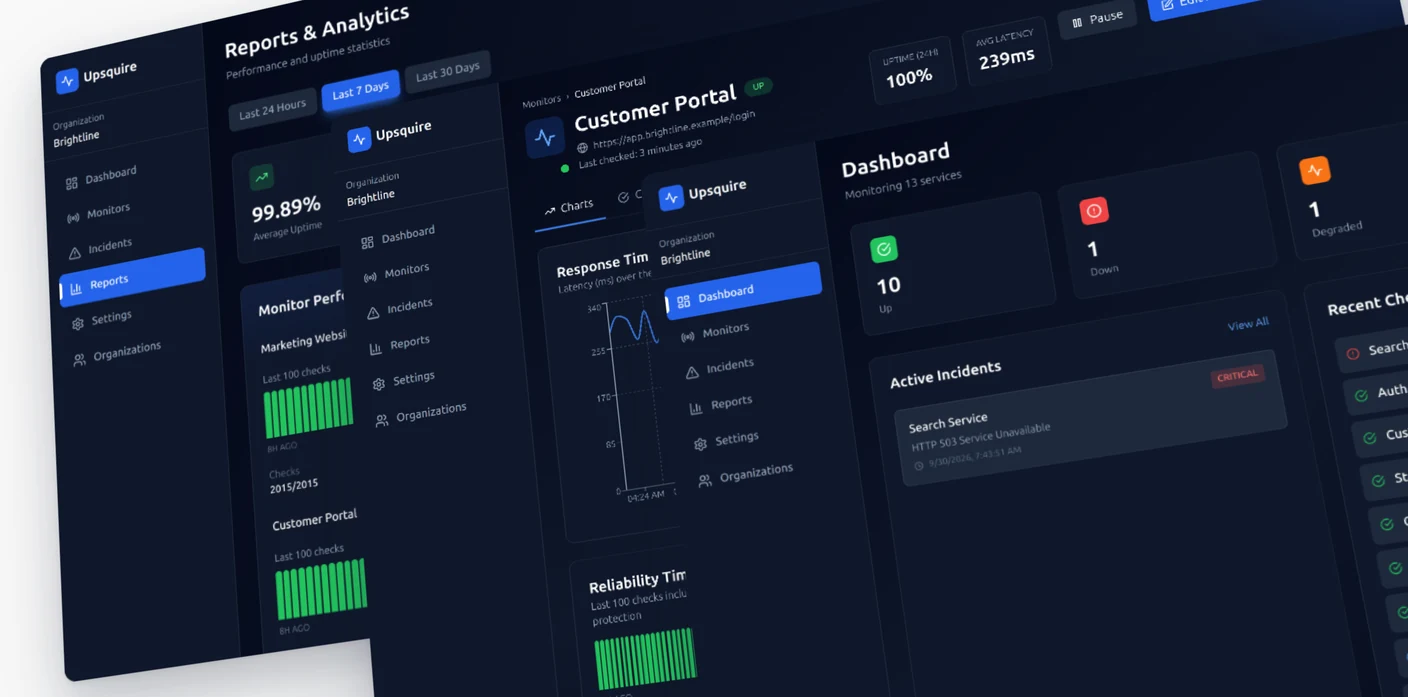Click Monitors signal icon in Customer Portal window sidebar

coord(370,277)
